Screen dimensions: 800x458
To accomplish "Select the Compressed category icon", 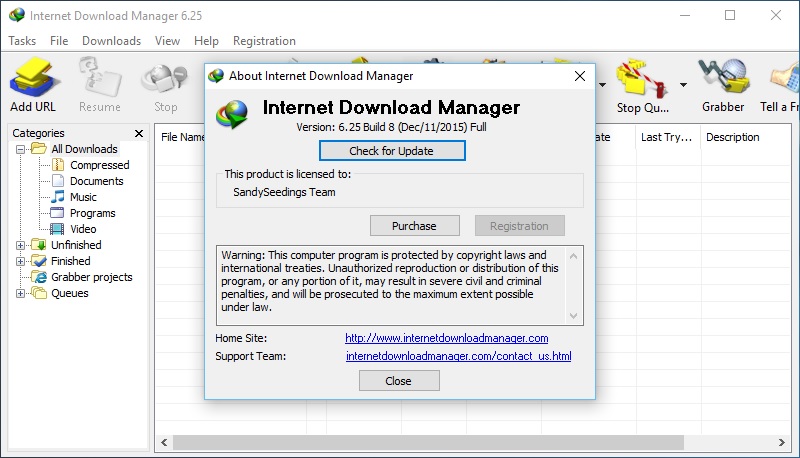I will coord(58,165).
